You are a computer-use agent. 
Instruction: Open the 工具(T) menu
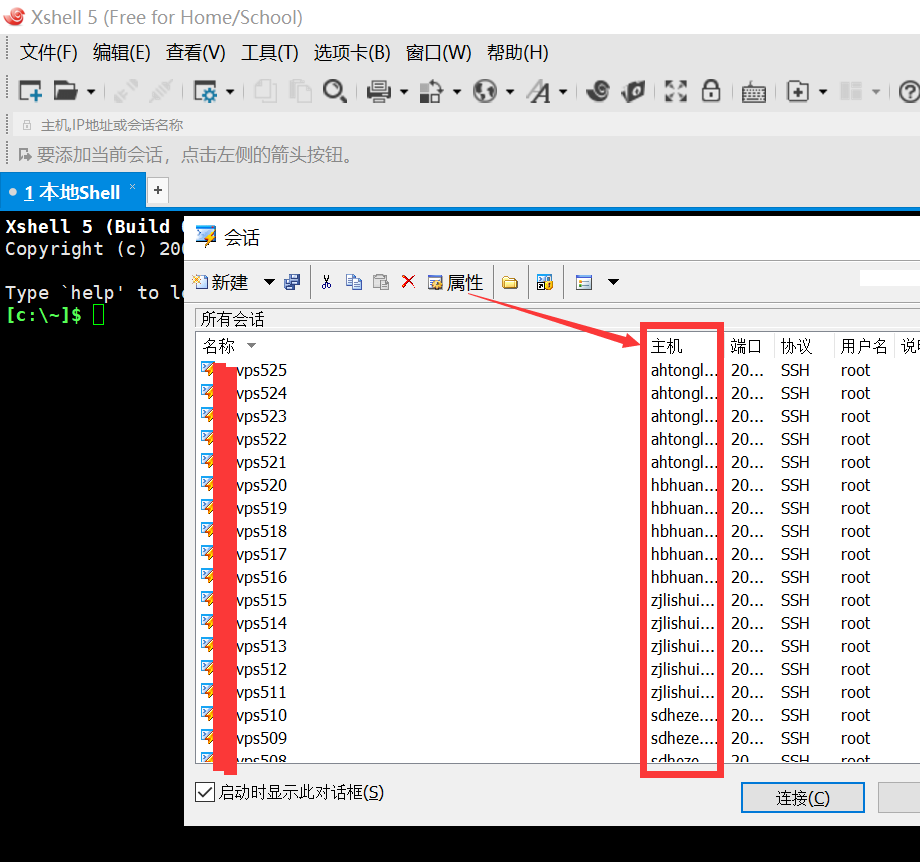(269, 53)
